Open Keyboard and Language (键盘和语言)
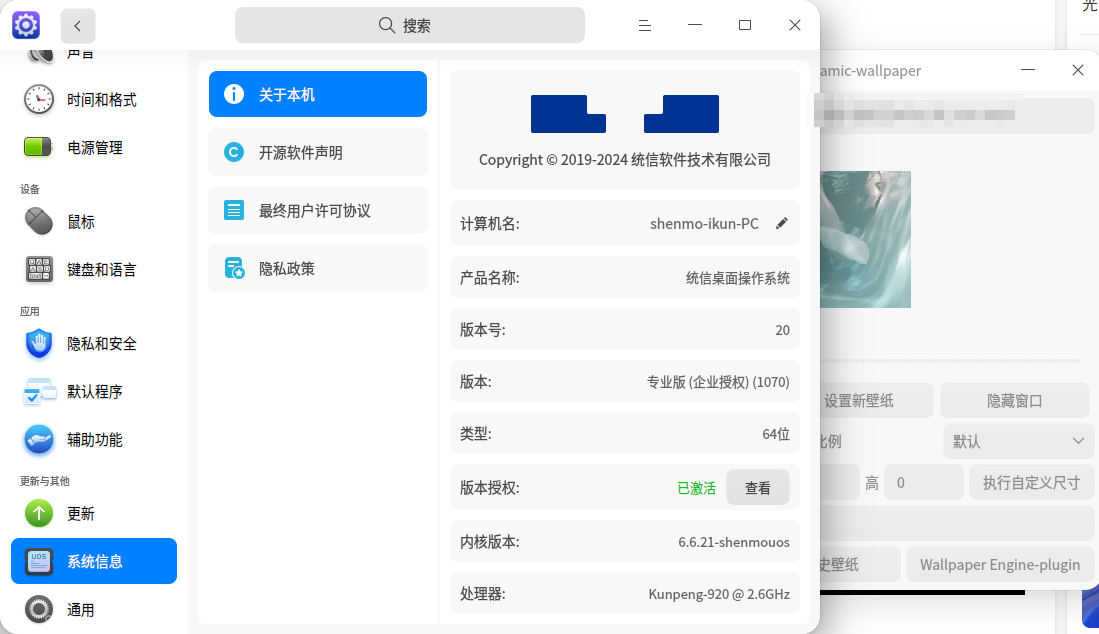This screenshot has width=1099, height=634. coord(94,270)
